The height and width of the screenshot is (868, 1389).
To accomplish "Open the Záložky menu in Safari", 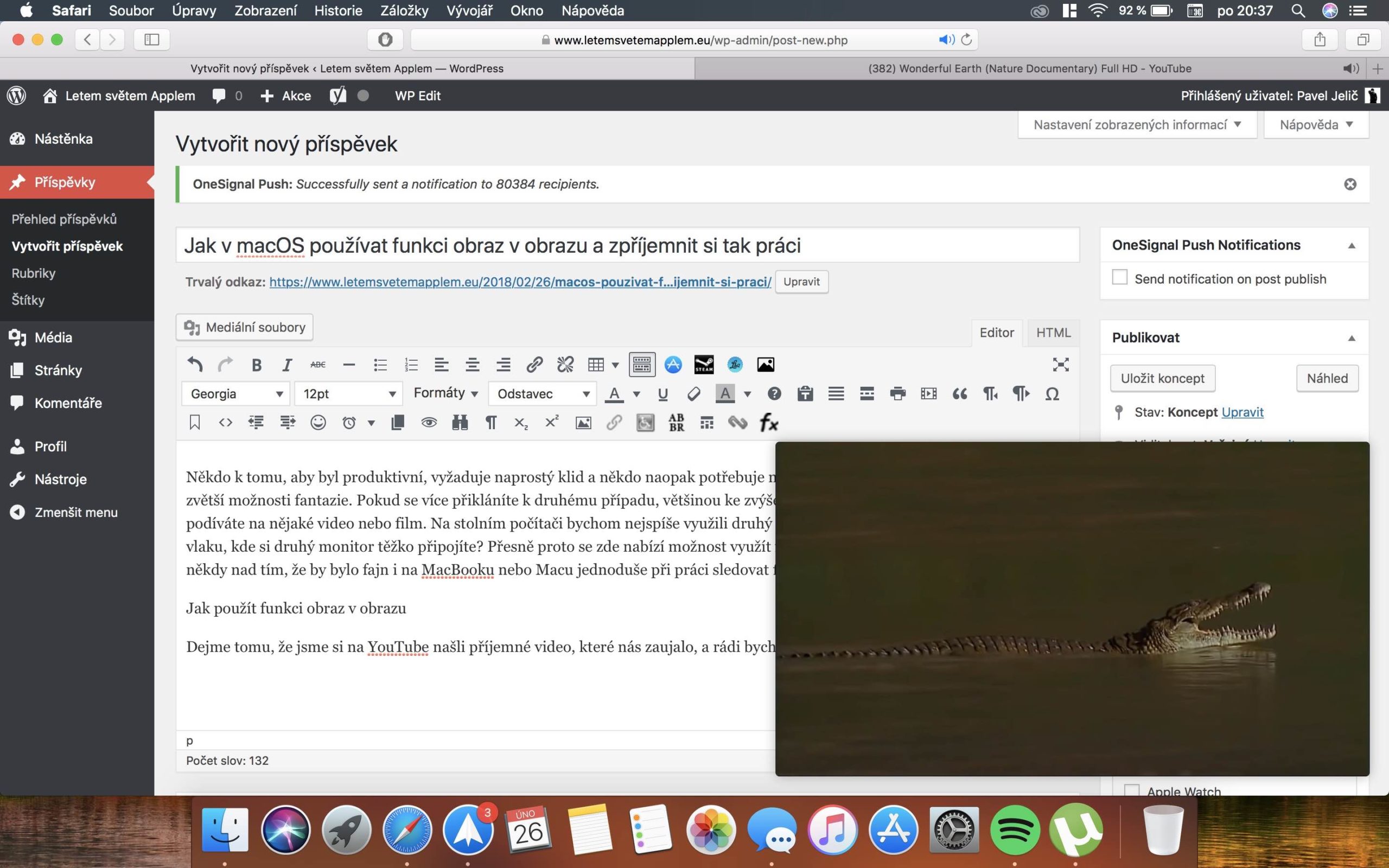I will (404, 10).
